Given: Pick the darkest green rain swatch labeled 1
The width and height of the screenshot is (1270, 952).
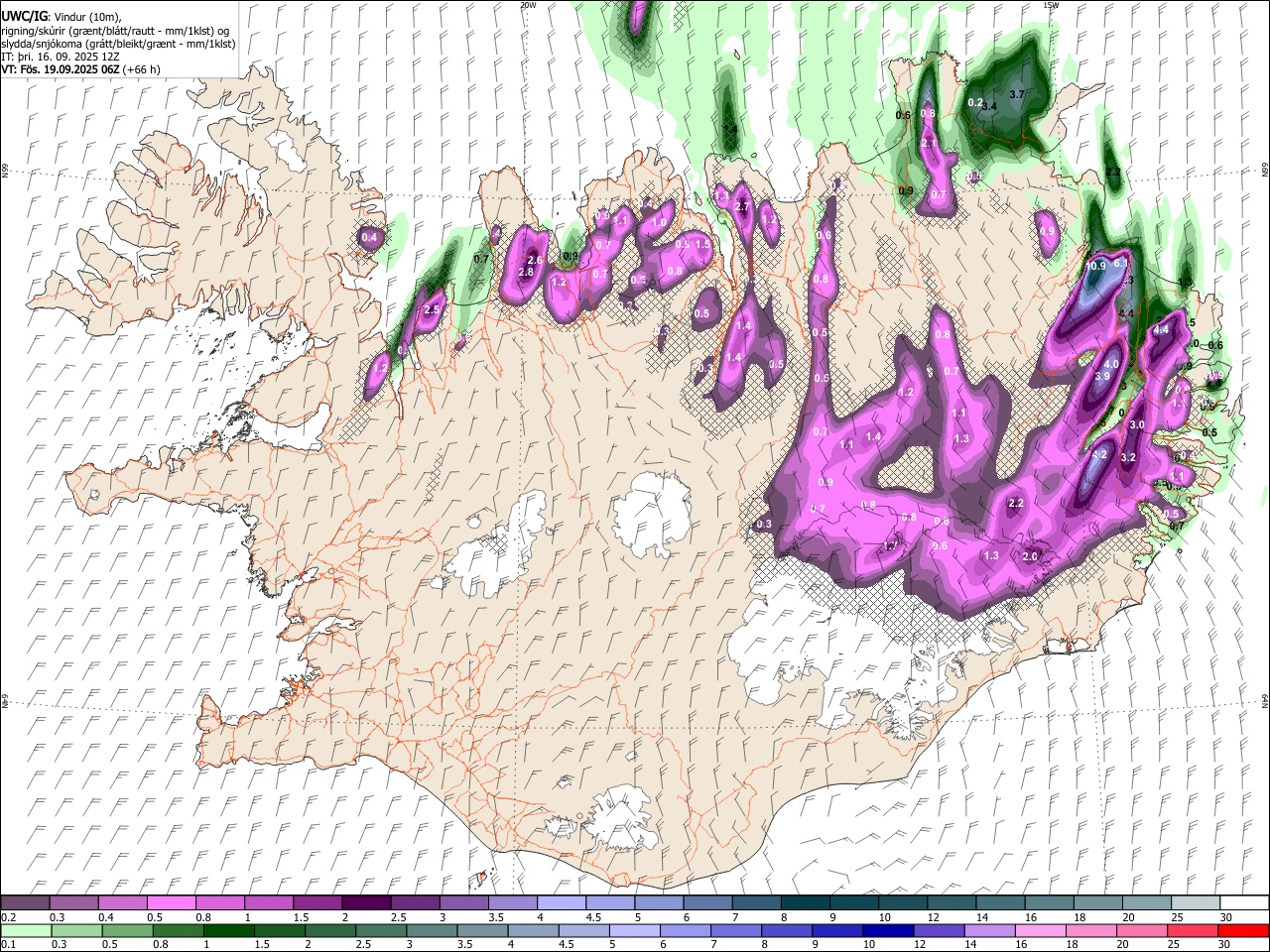Looking at the screenshot, I should 228,930.
